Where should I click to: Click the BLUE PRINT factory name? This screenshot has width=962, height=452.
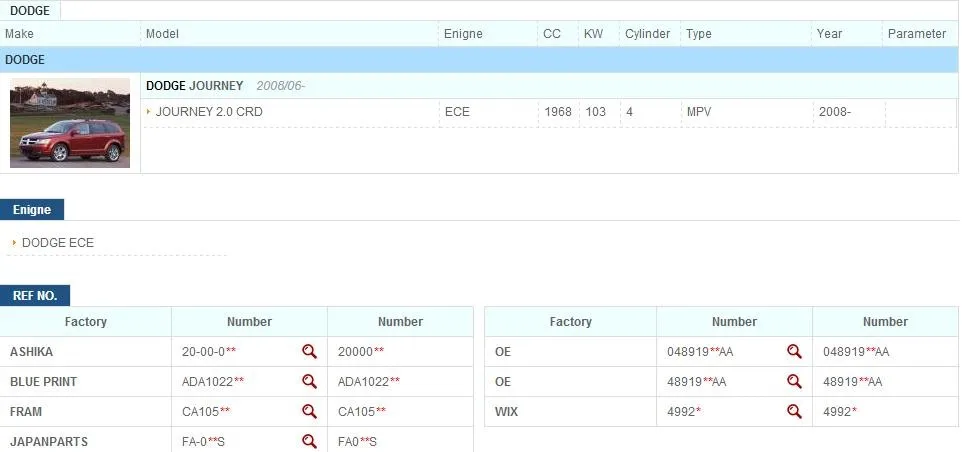pyautogui.click(x=43, y=382)
